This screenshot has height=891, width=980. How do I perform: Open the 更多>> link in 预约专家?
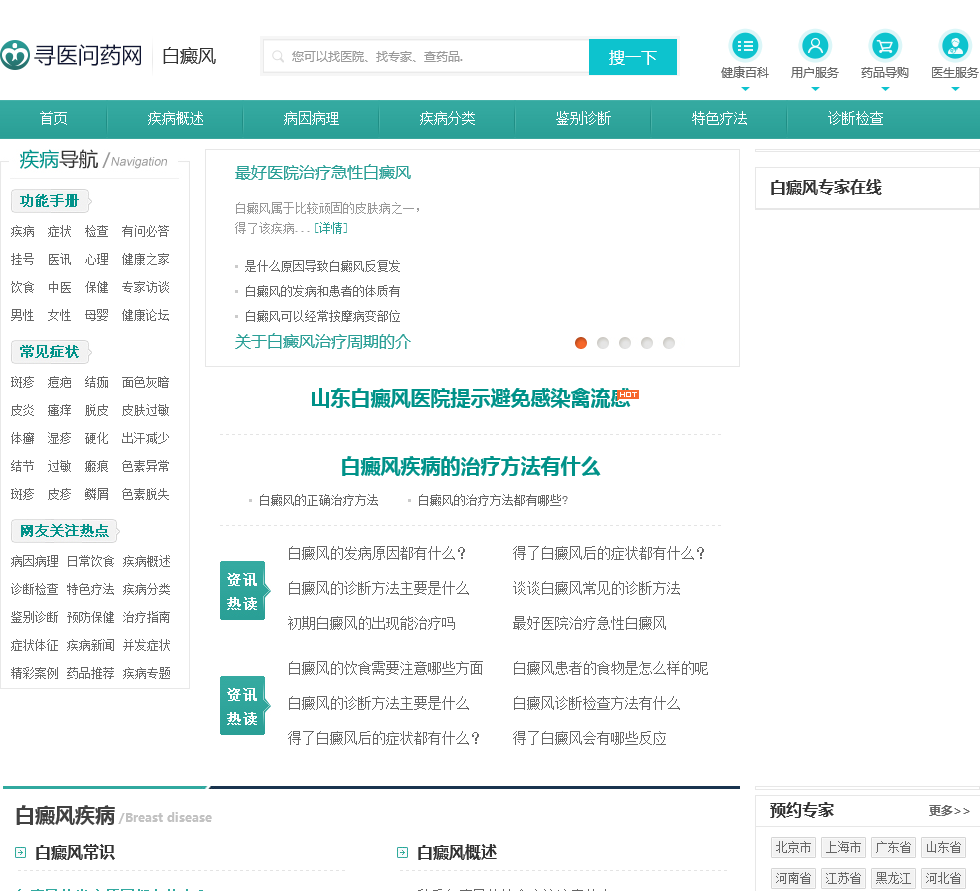coord(949,811)
